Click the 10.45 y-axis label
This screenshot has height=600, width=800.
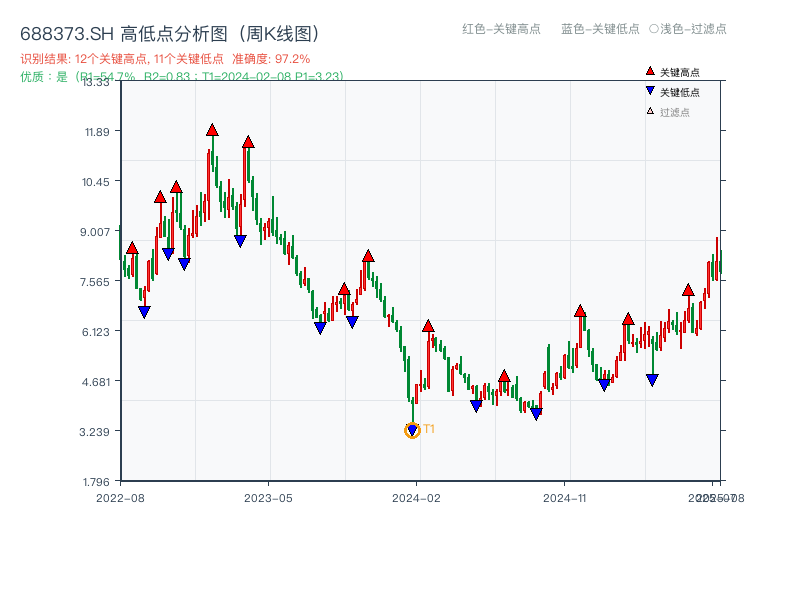[x=95, y=182]
